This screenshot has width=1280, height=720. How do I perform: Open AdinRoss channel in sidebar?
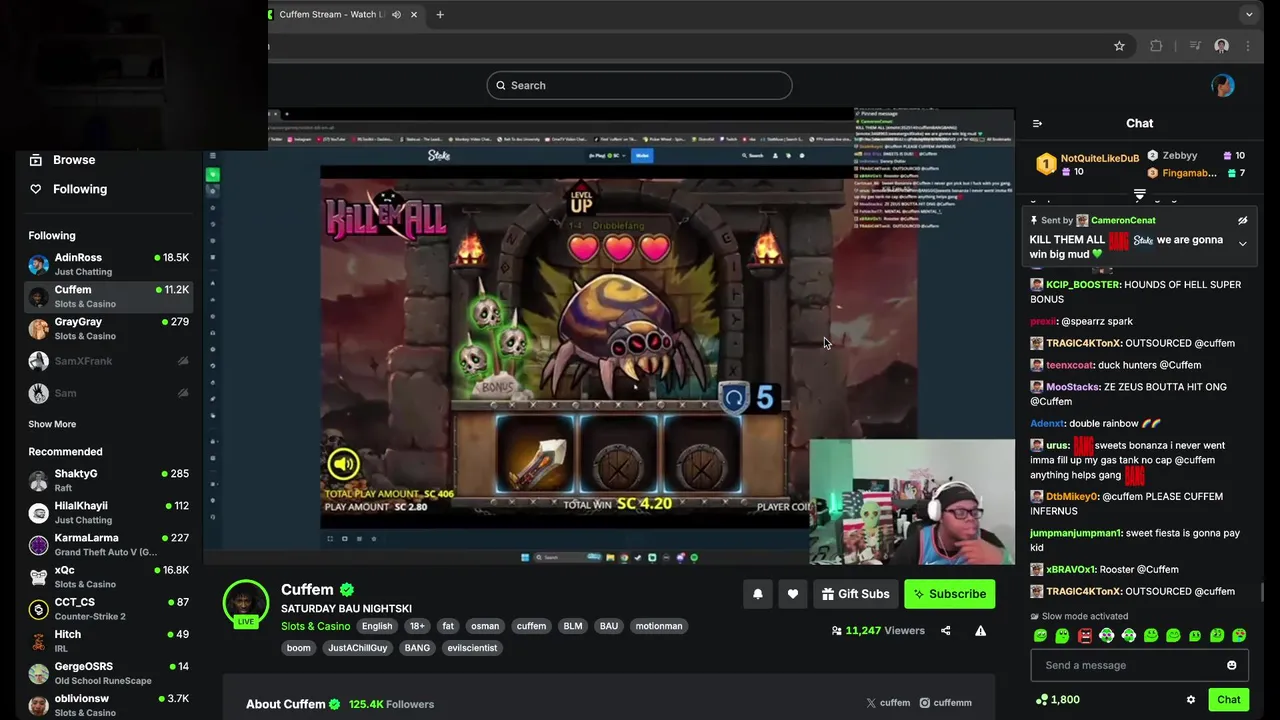[x=108, y=264]
